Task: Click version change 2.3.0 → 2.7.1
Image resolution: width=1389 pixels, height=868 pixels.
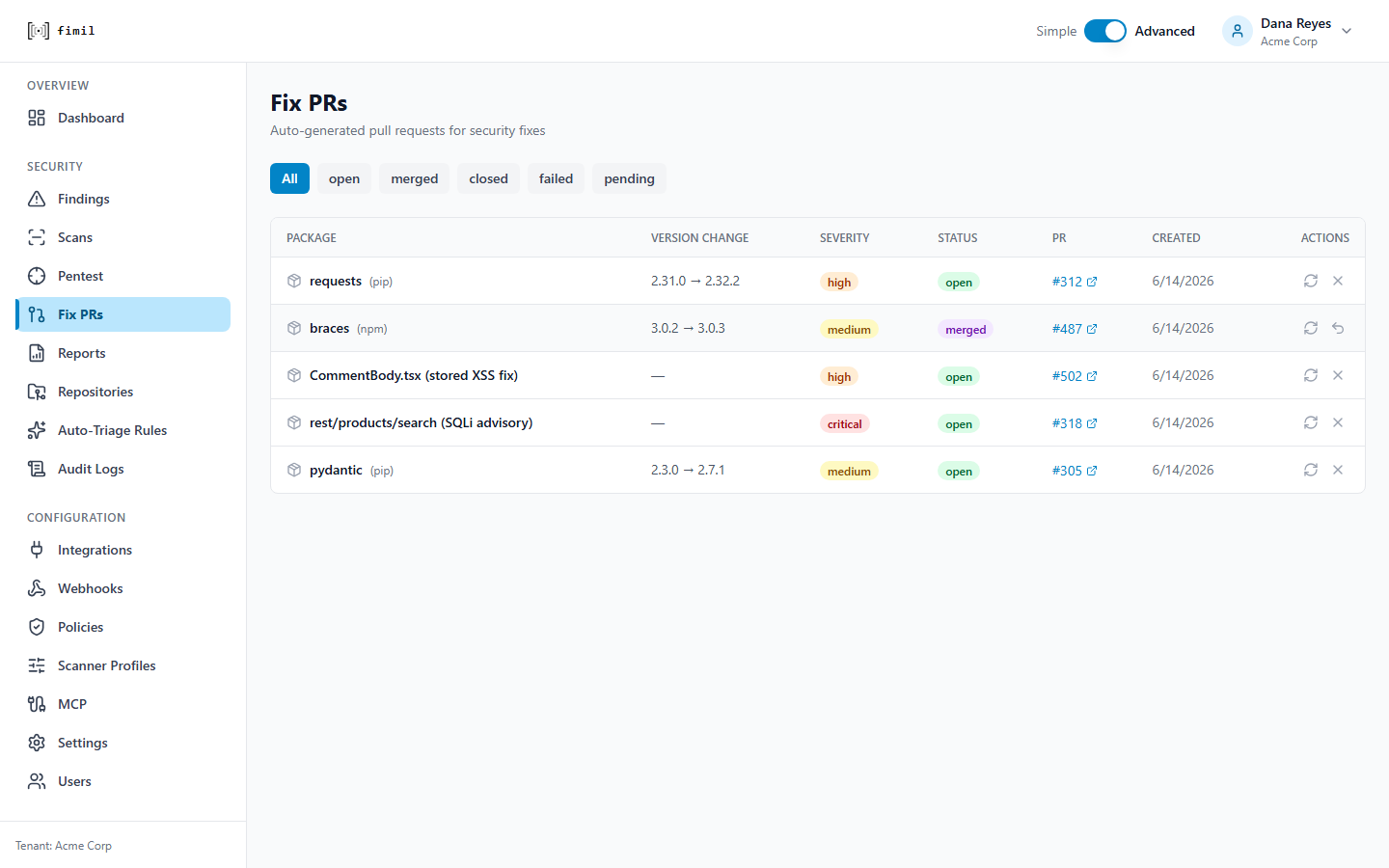Action: coord(688,470)
